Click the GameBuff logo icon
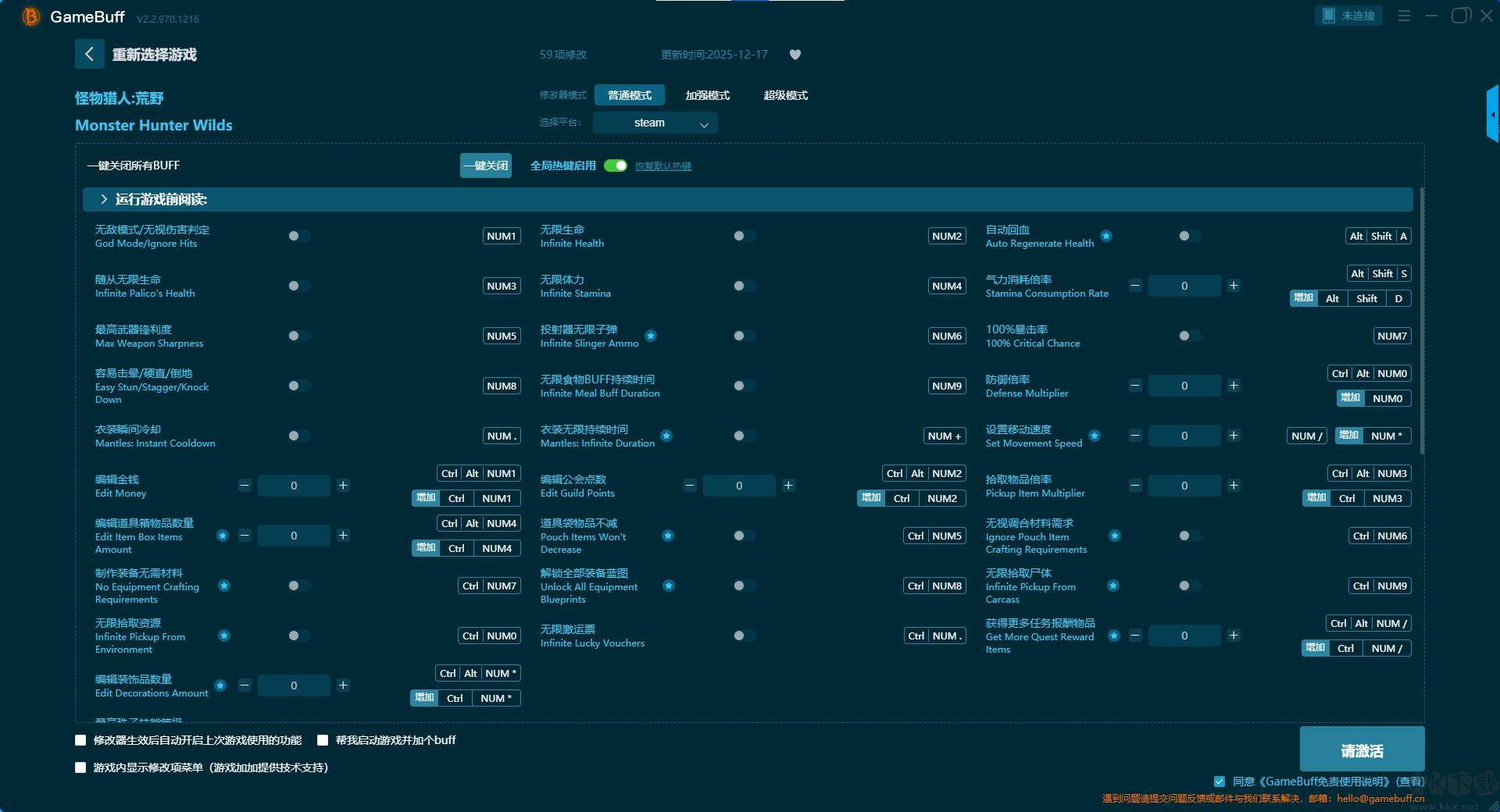 (30, 16)
